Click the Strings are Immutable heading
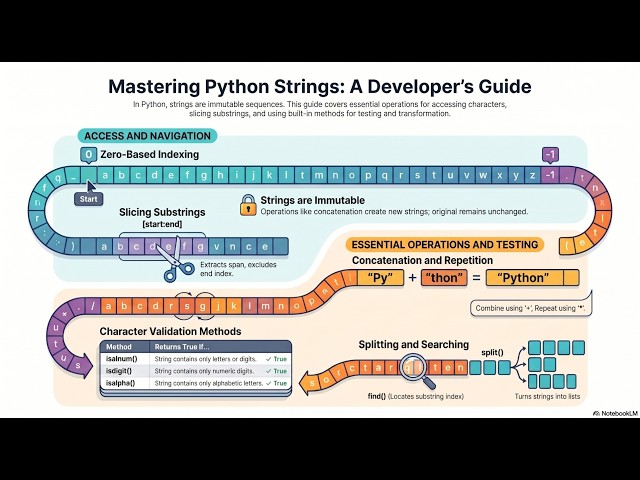The height and width of the screenshot is (480, 640). click(313, 200)
